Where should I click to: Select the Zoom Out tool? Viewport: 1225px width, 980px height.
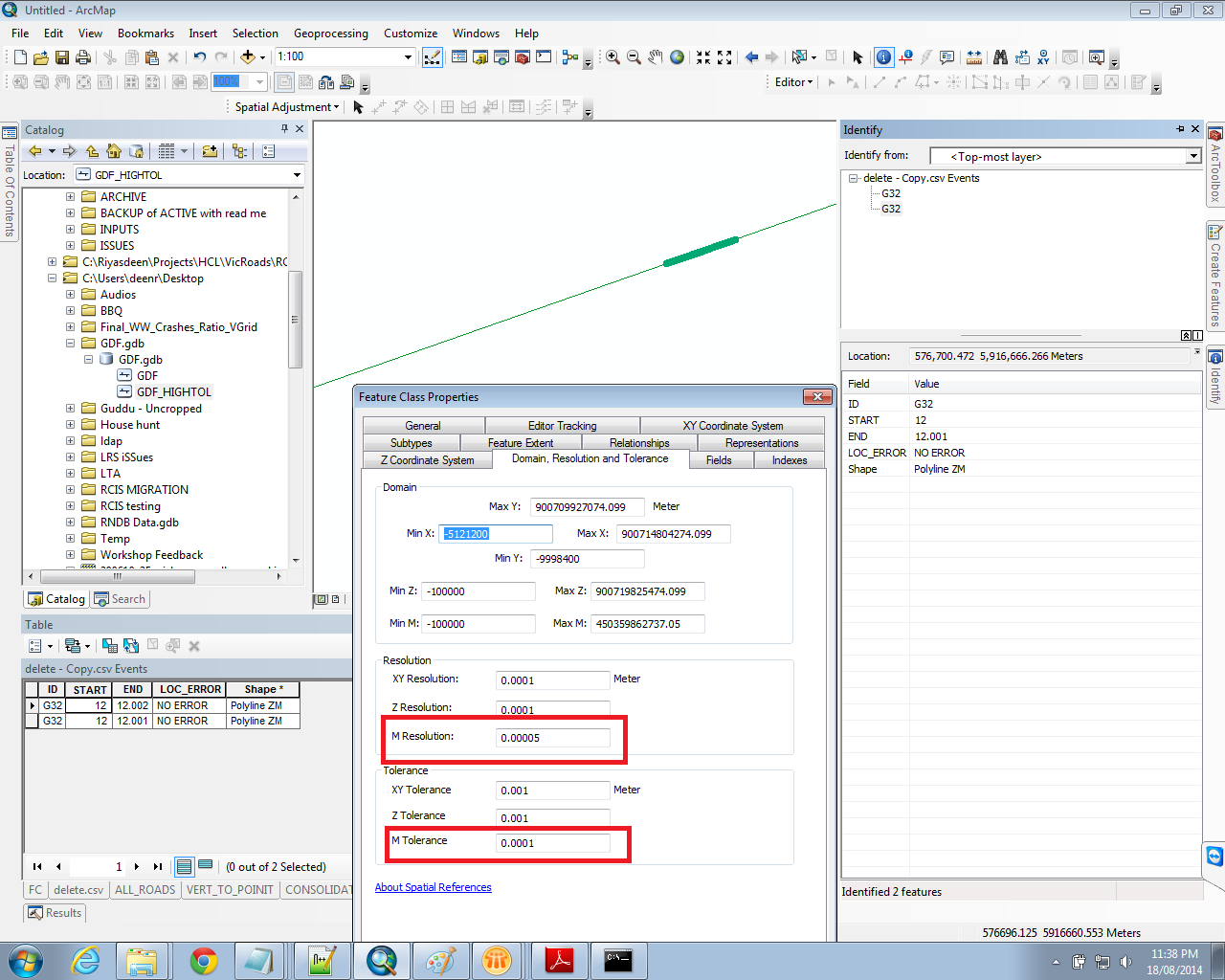(634, 57)
